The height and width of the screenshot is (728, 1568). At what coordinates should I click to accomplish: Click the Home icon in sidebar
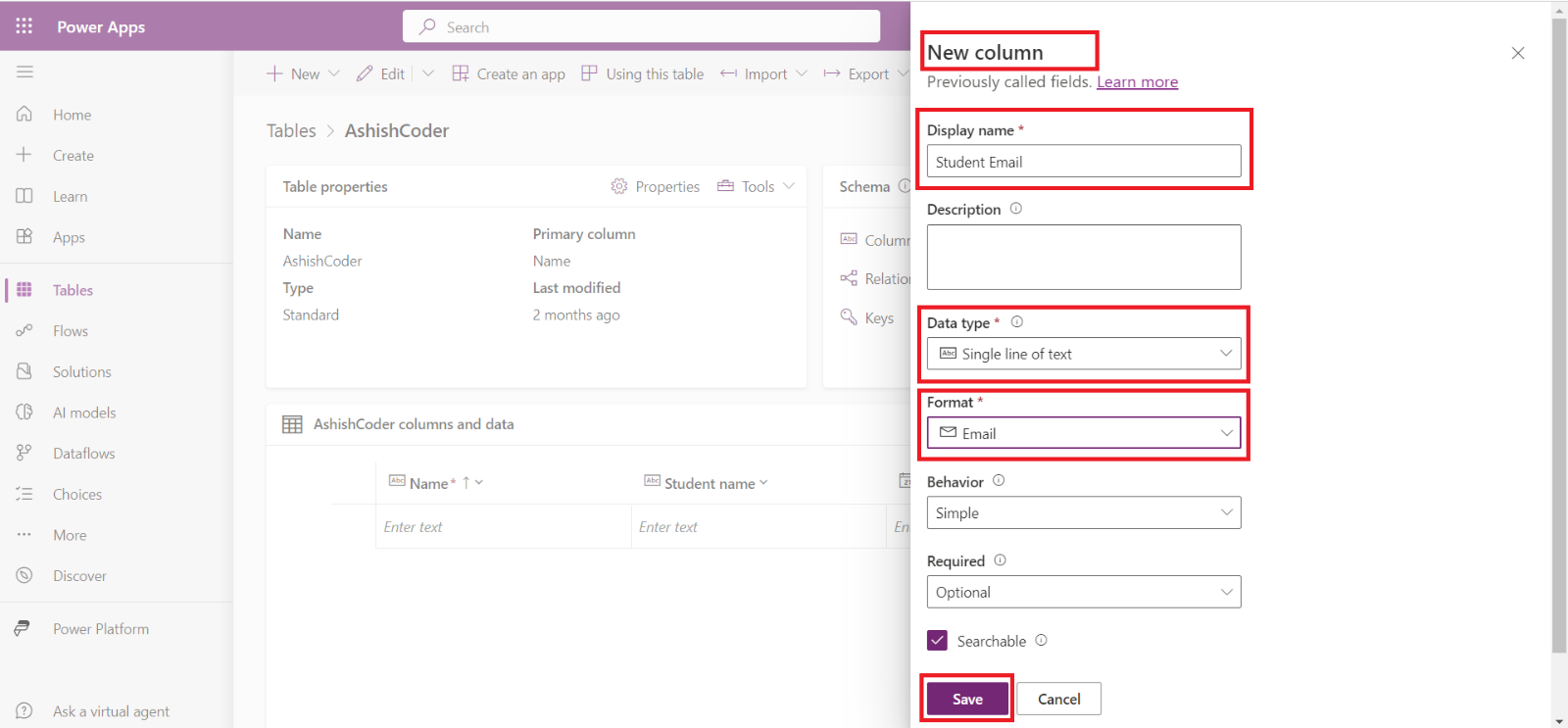(x=24, y=115)
